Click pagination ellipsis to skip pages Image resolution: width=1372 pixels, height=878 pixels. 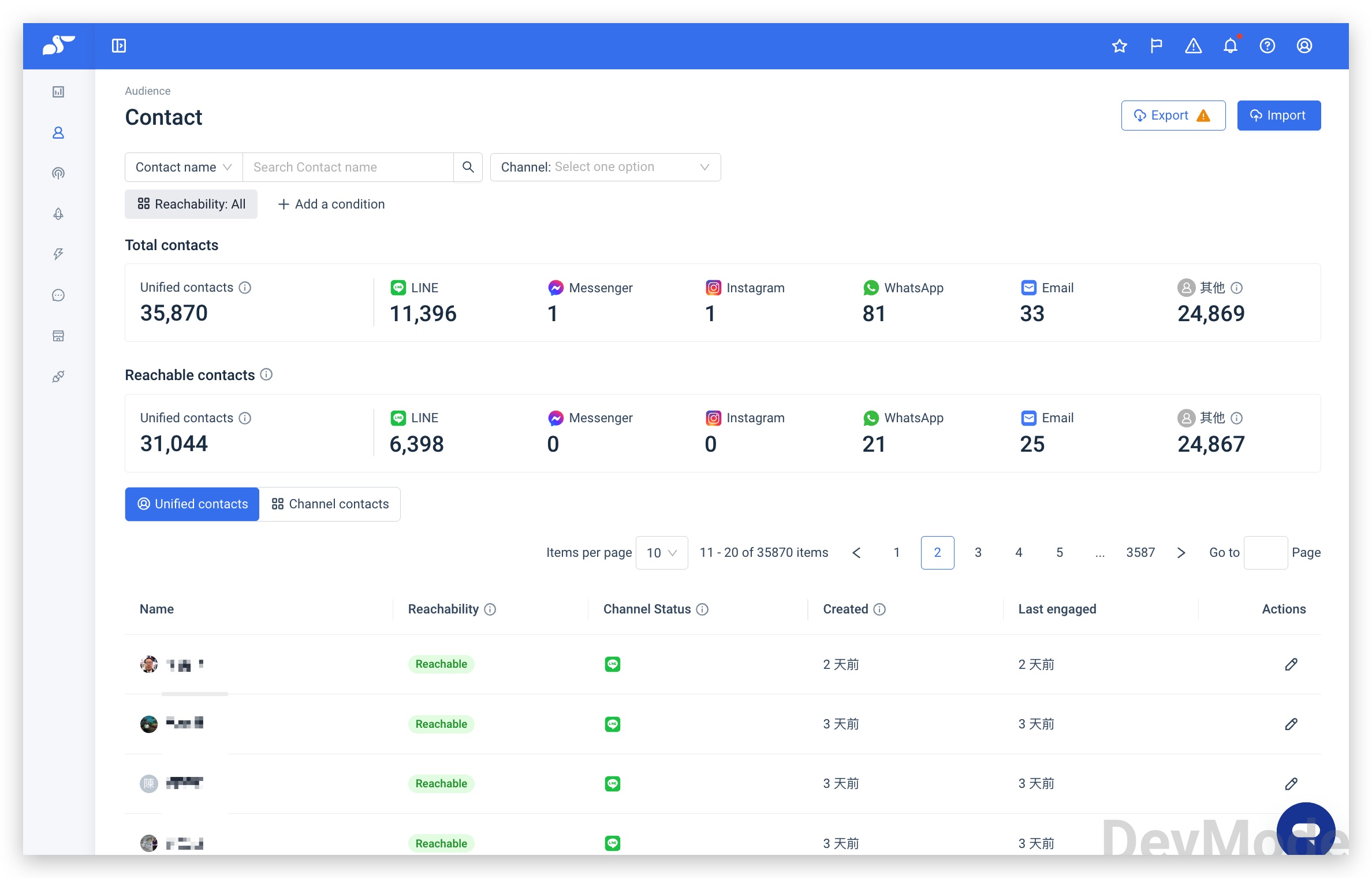click(1100, 553)
